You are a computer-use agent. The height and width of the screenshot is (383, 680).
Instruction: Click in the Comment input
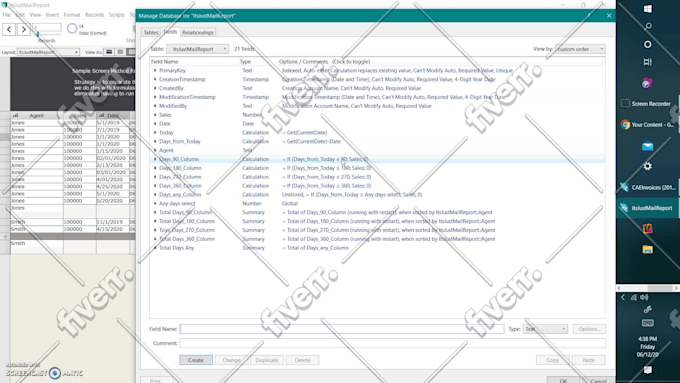pyautogui.click(x=392, y=343)
